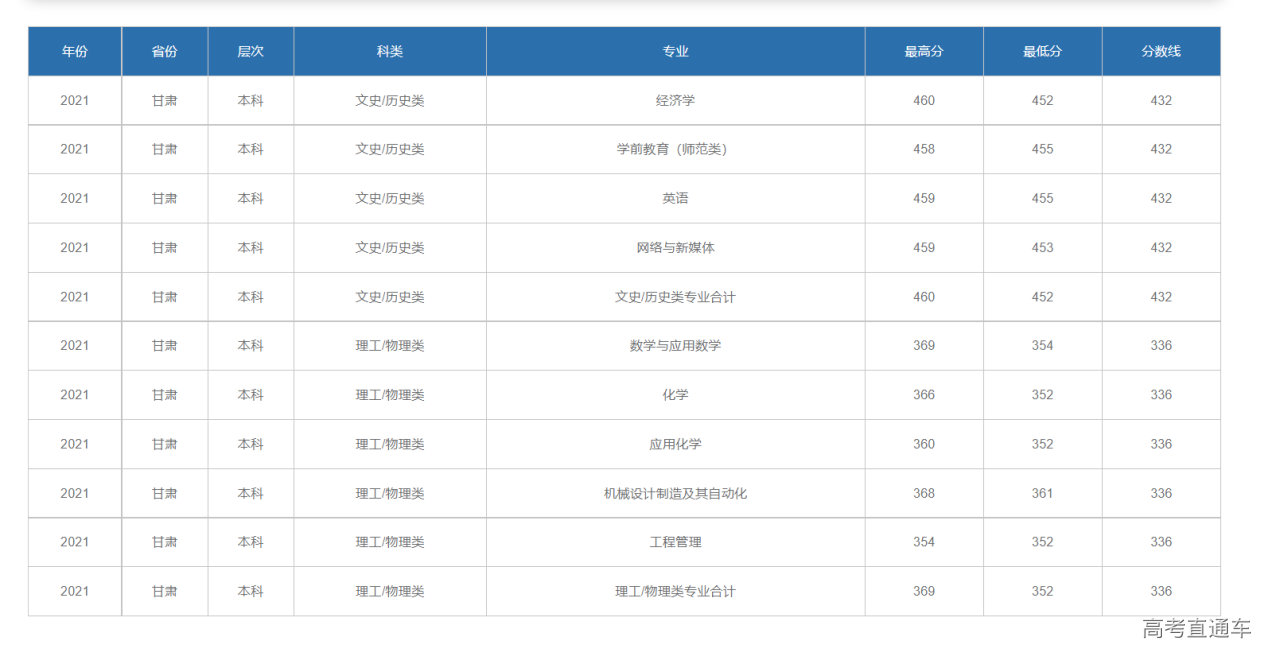Viewport: 1280px width, 668px height.
Task: Select the 分数线 column header
Action: click(x=1161, y=51)
